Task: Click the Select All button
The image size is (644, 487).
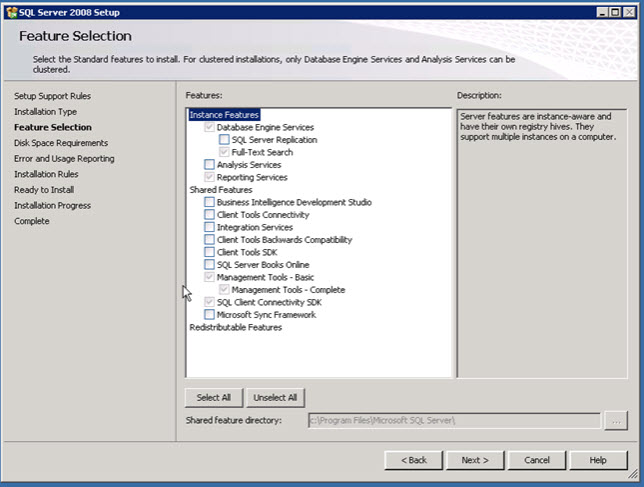Action: tap(214, 397)
